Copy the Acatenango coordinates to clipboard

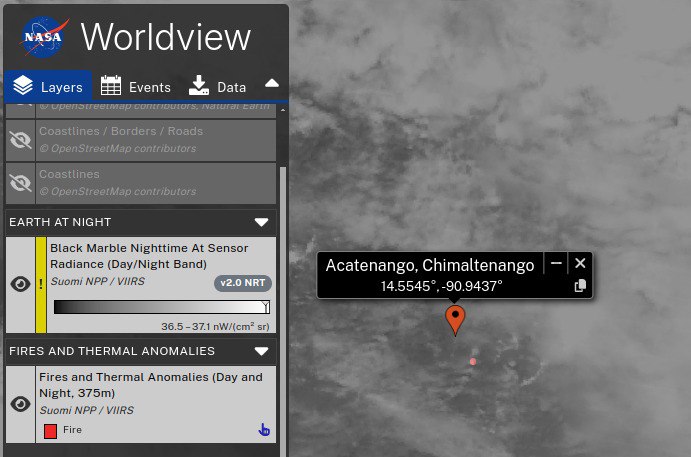pos(580,286)
